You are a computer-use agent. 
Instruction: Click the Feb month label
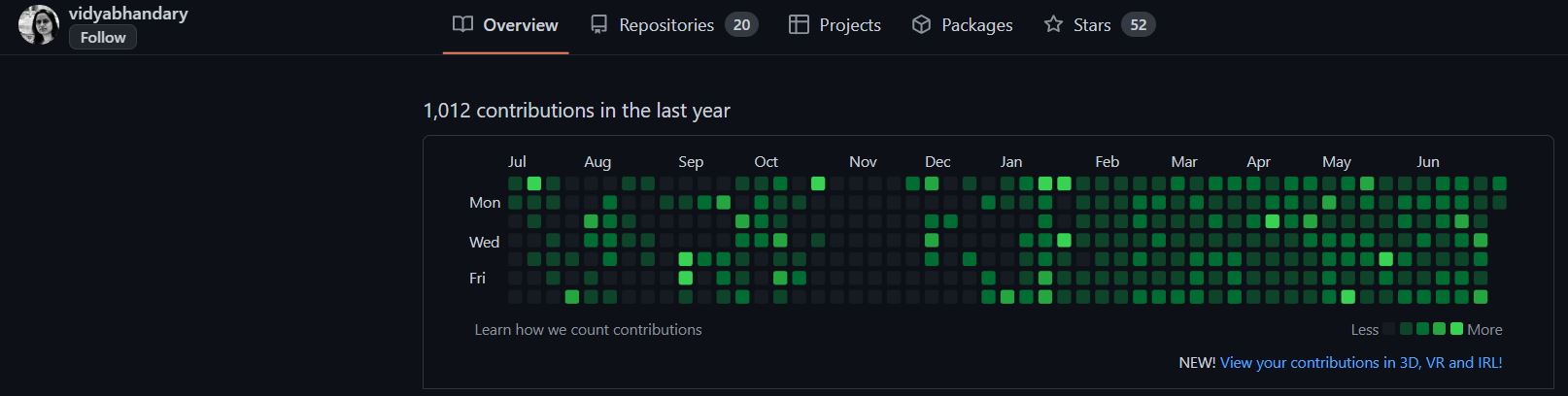[1107, 162]
